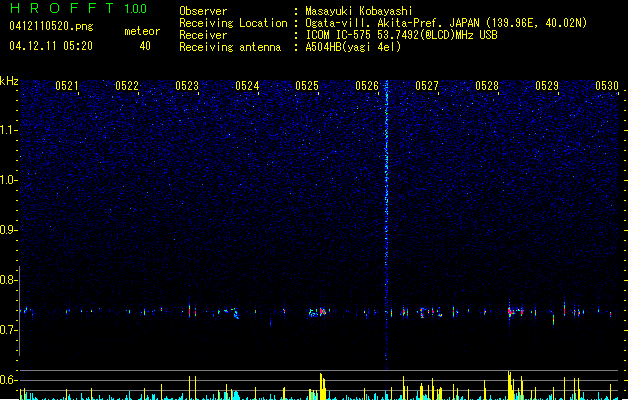Click the 1.0 kHz frequency axis label
The width and height of the screenshot is (629, 400).
[x=9, y=180]
